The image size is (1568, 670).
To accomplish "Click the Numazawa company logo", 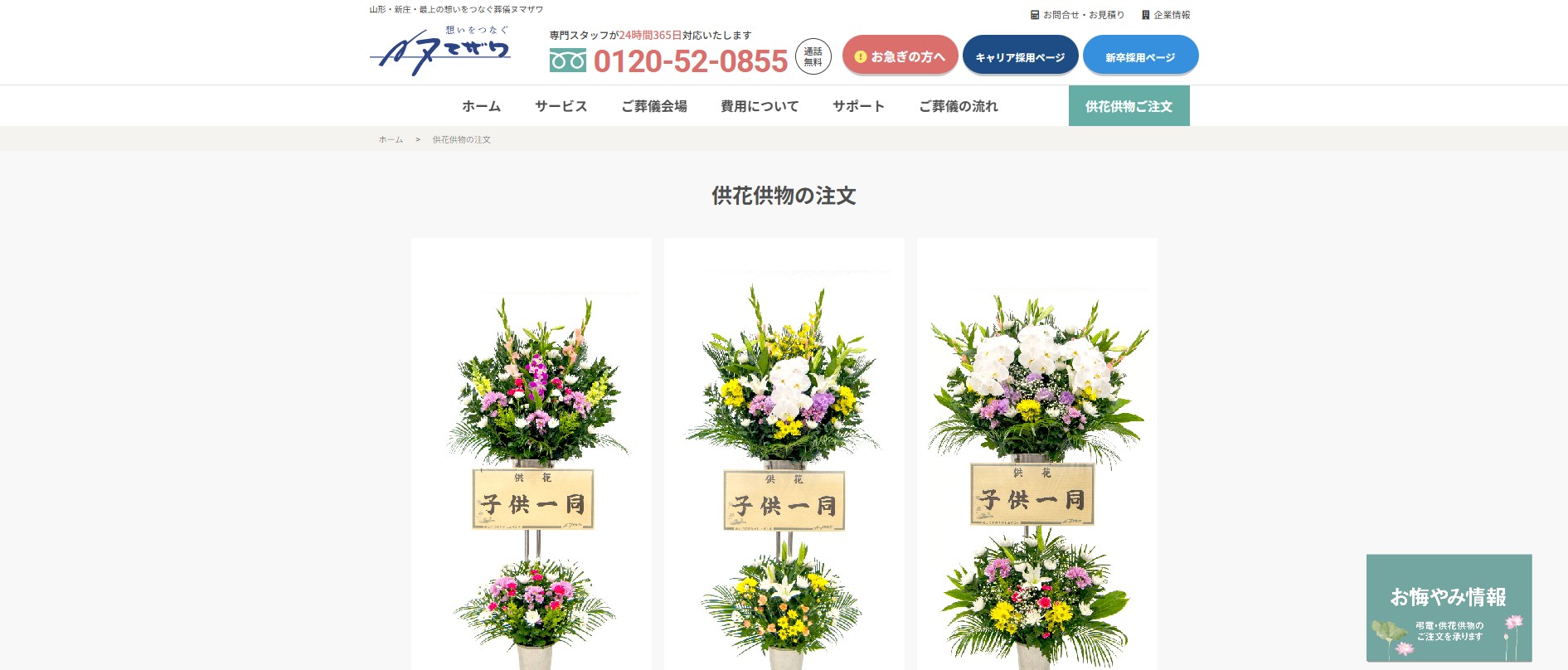I will pyautogui.click(x=440, y=51).
